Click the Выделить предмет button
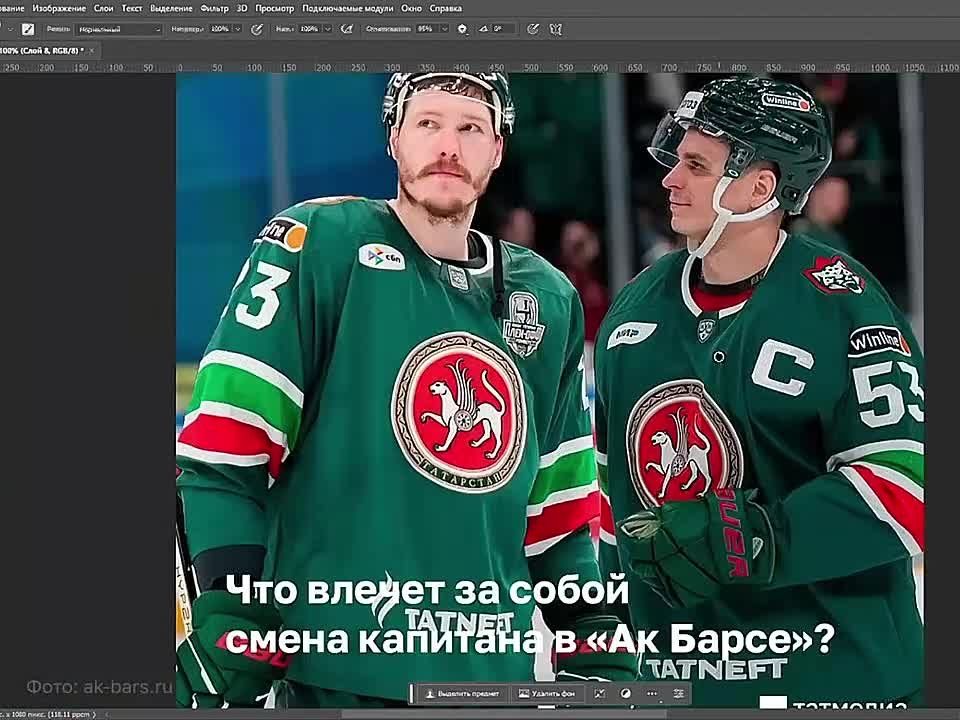This screenshot has width=960, height=720. (x=463, y=694)
